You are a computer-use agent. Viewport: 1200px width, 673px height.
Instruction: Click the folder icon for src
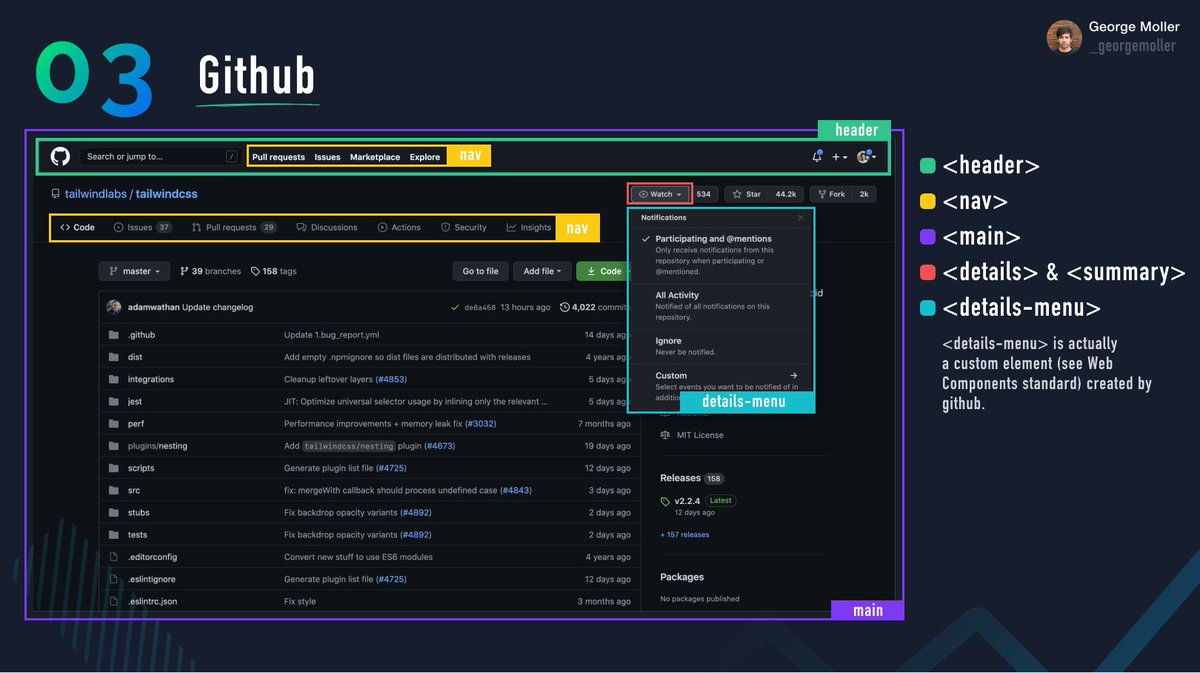[x=113, y=490]
